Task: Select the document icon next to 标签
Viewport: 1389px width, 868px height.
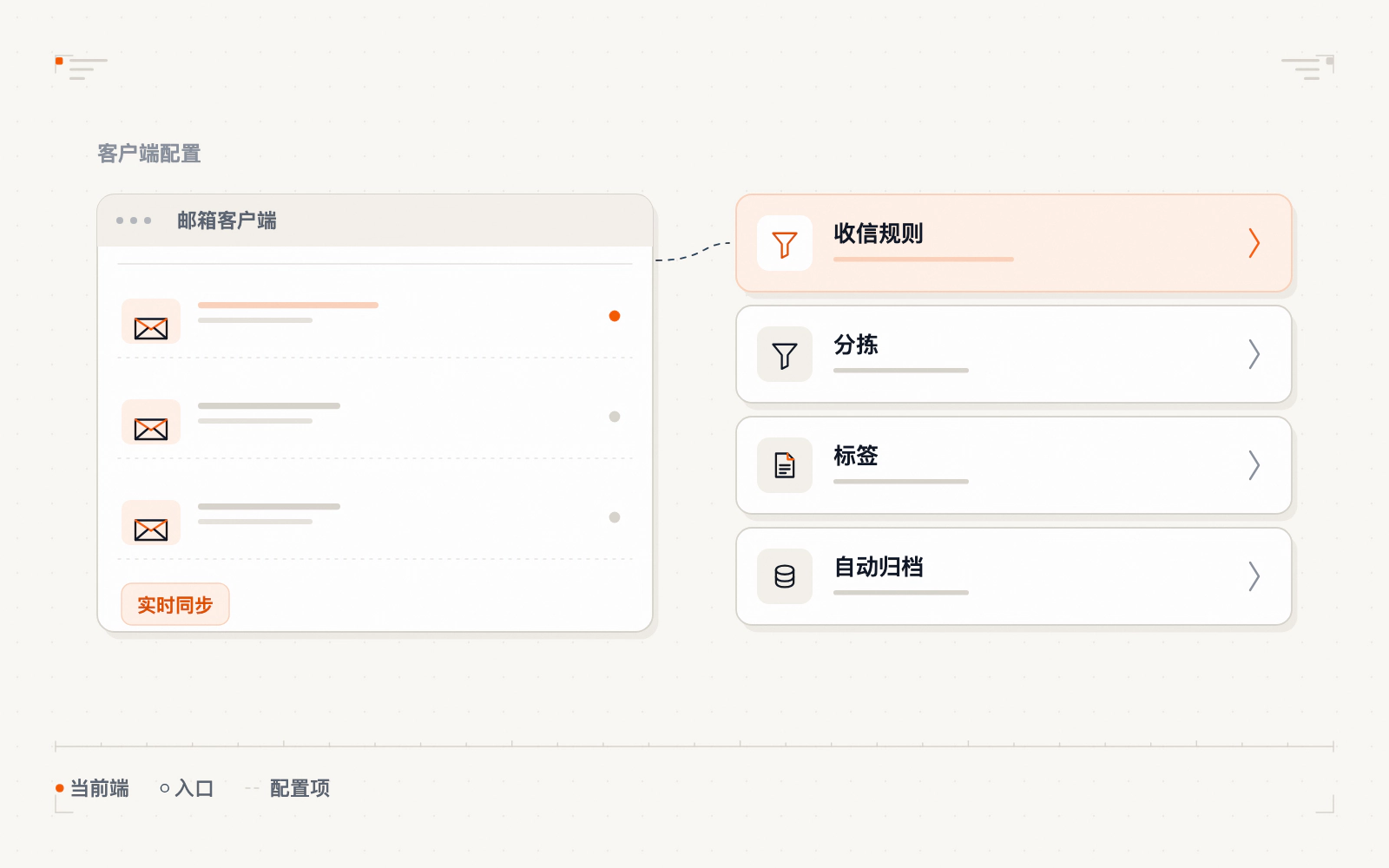Action: click(785, 466)
